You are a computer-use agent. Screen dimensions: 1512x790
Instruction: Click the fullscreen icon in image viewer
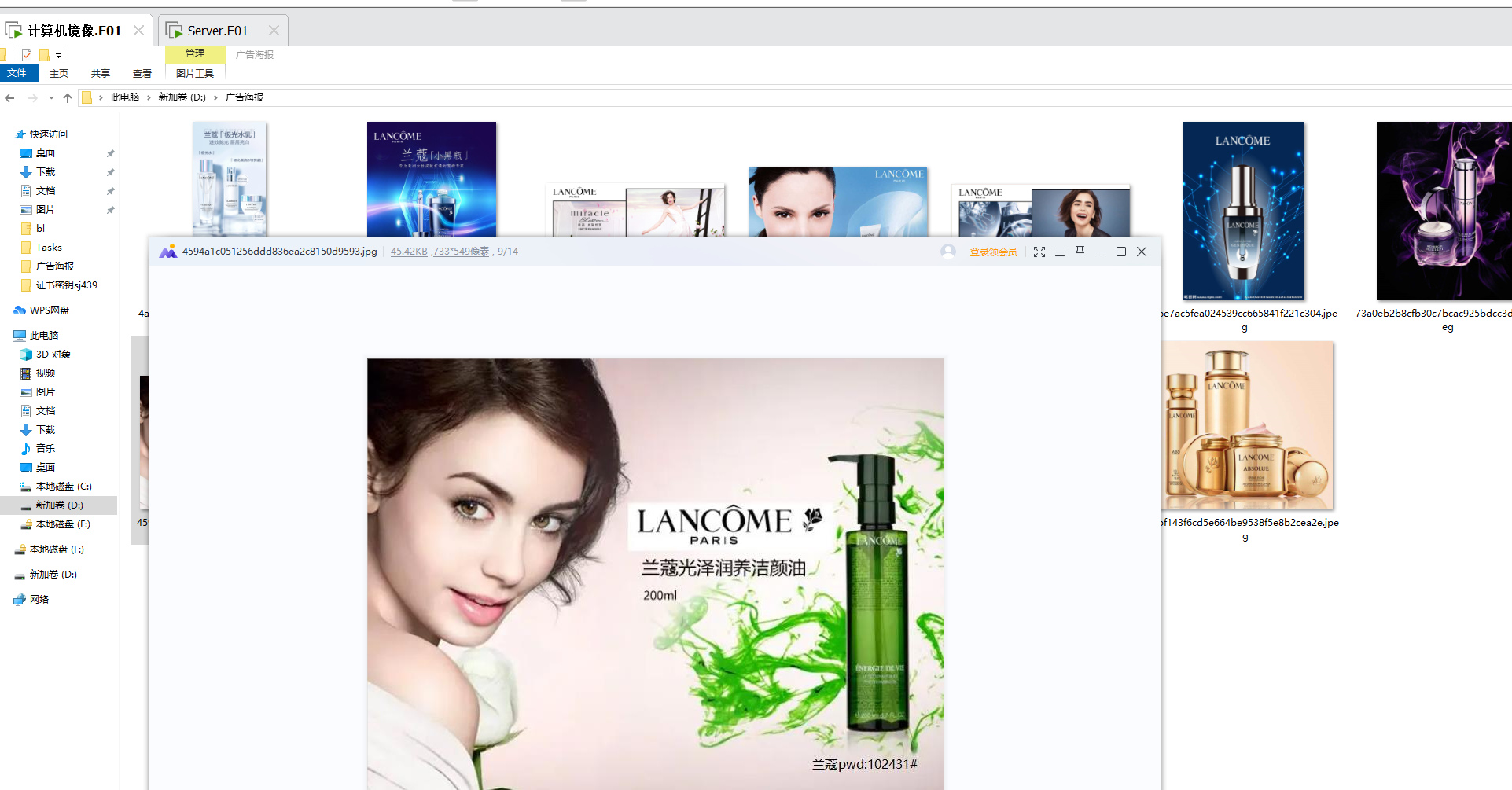[1039, 252]
